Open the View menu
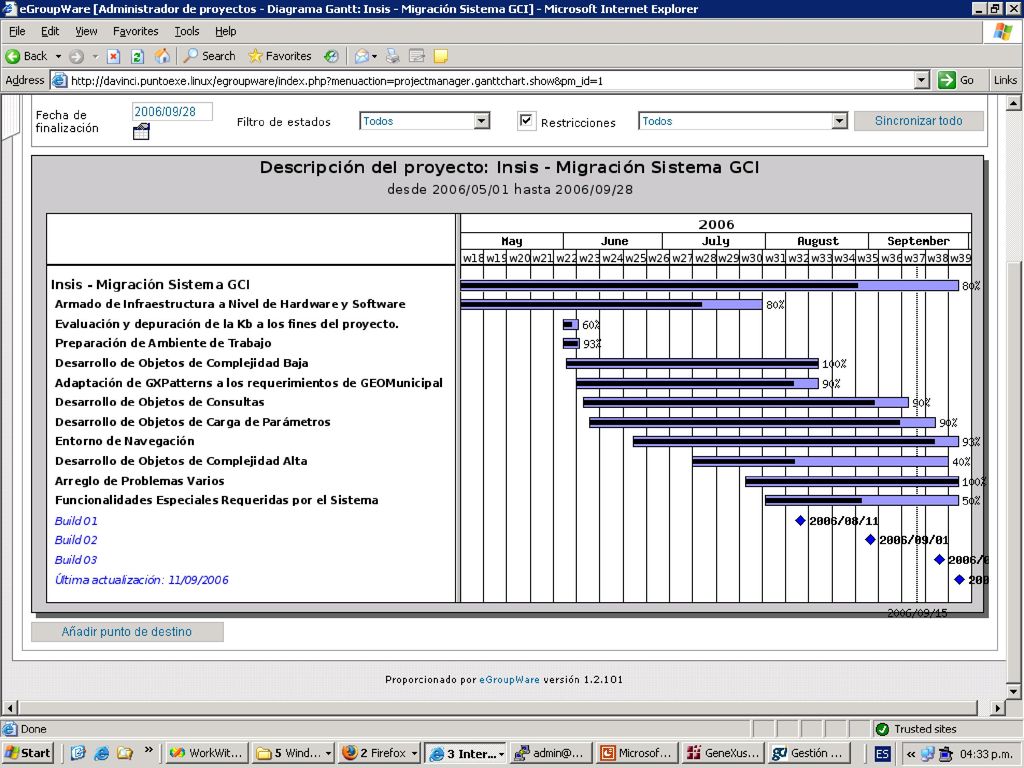Image resolution: width=1024 pixels, height=768 pixels. pos(86,31)
